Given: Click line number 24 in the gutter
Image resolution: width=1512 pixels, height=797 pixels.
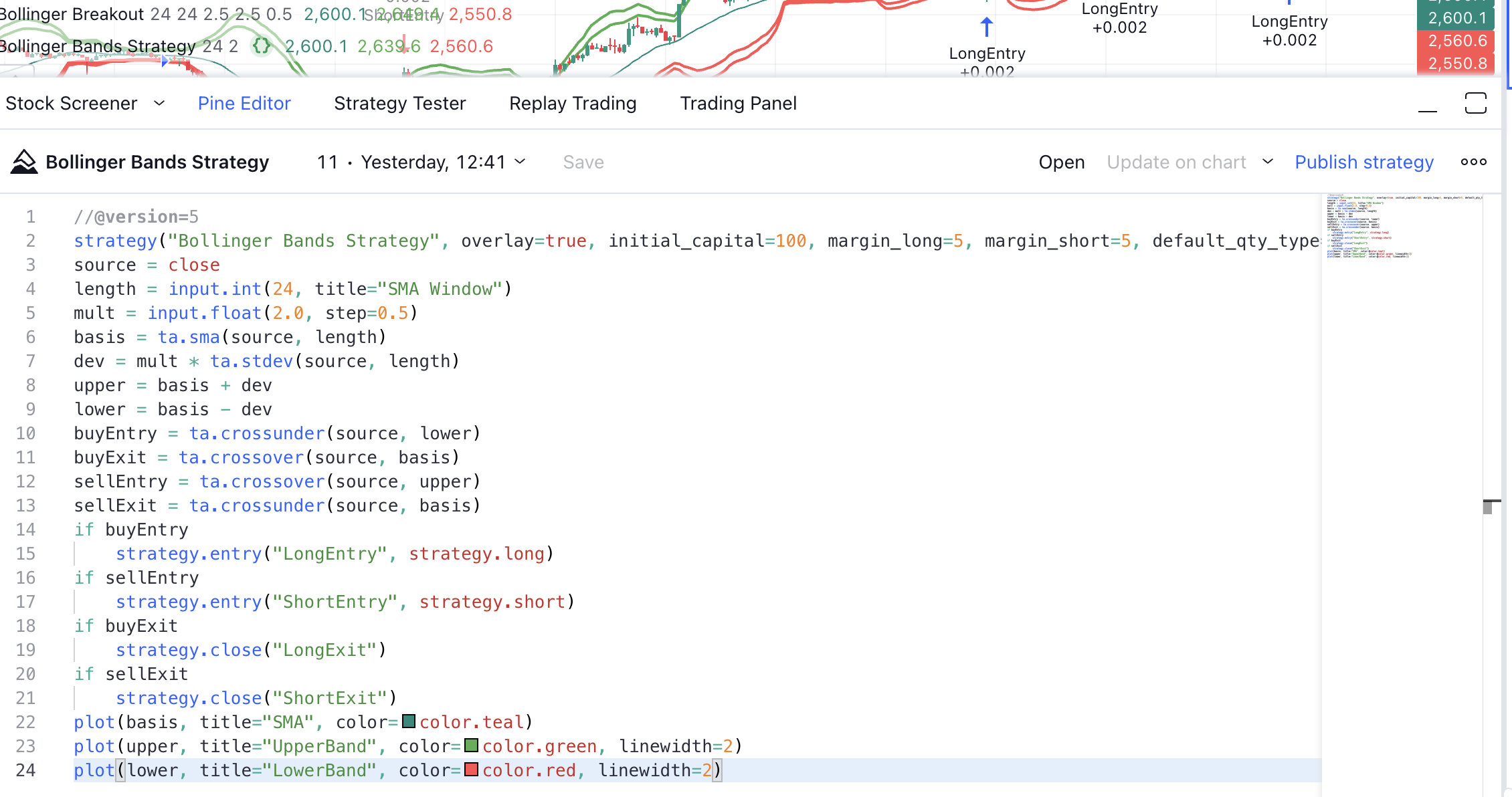Looking at the screenshot, I should pos(25,770).
